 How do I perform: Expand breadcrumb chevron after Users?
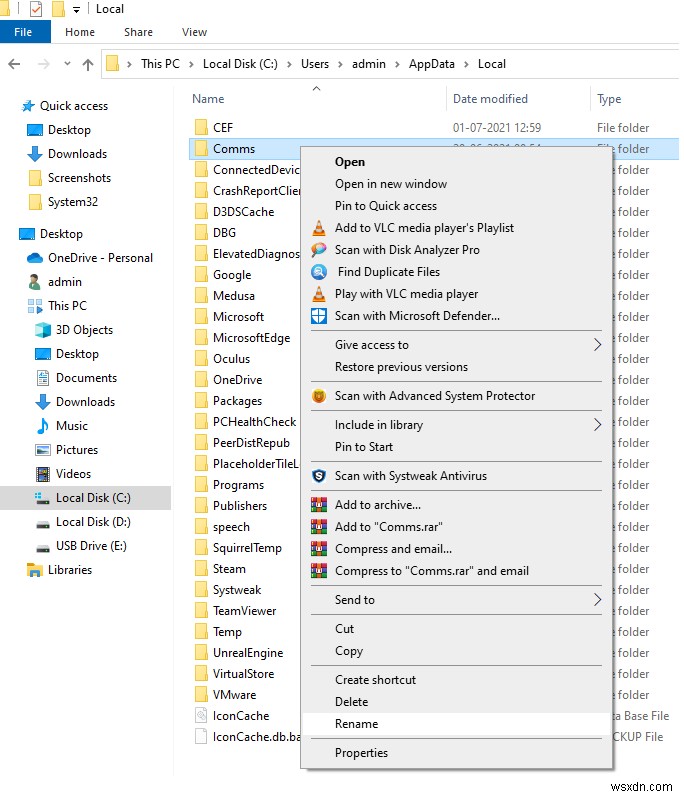(340, 64)
